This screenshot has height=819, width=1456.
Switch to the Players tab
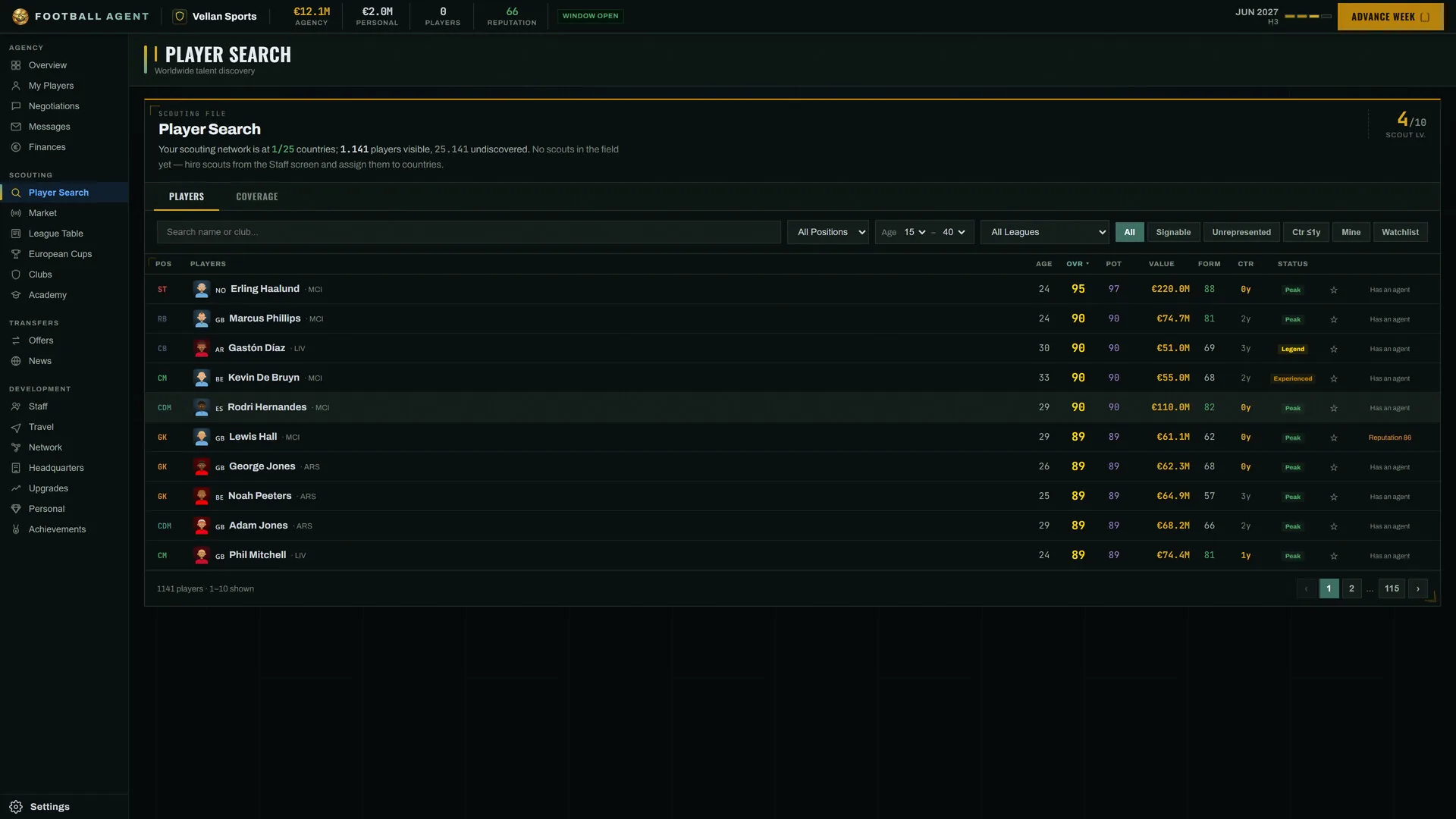click(187, 196)
